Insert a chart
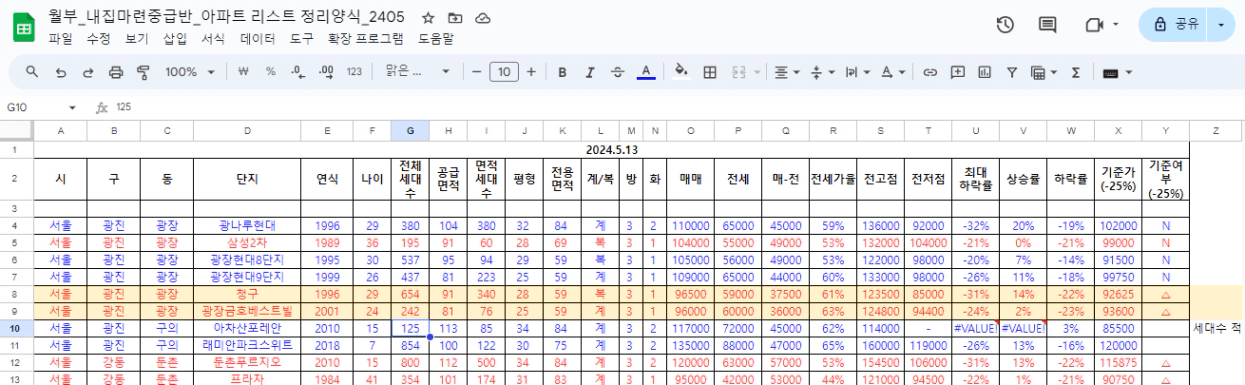 984,72
